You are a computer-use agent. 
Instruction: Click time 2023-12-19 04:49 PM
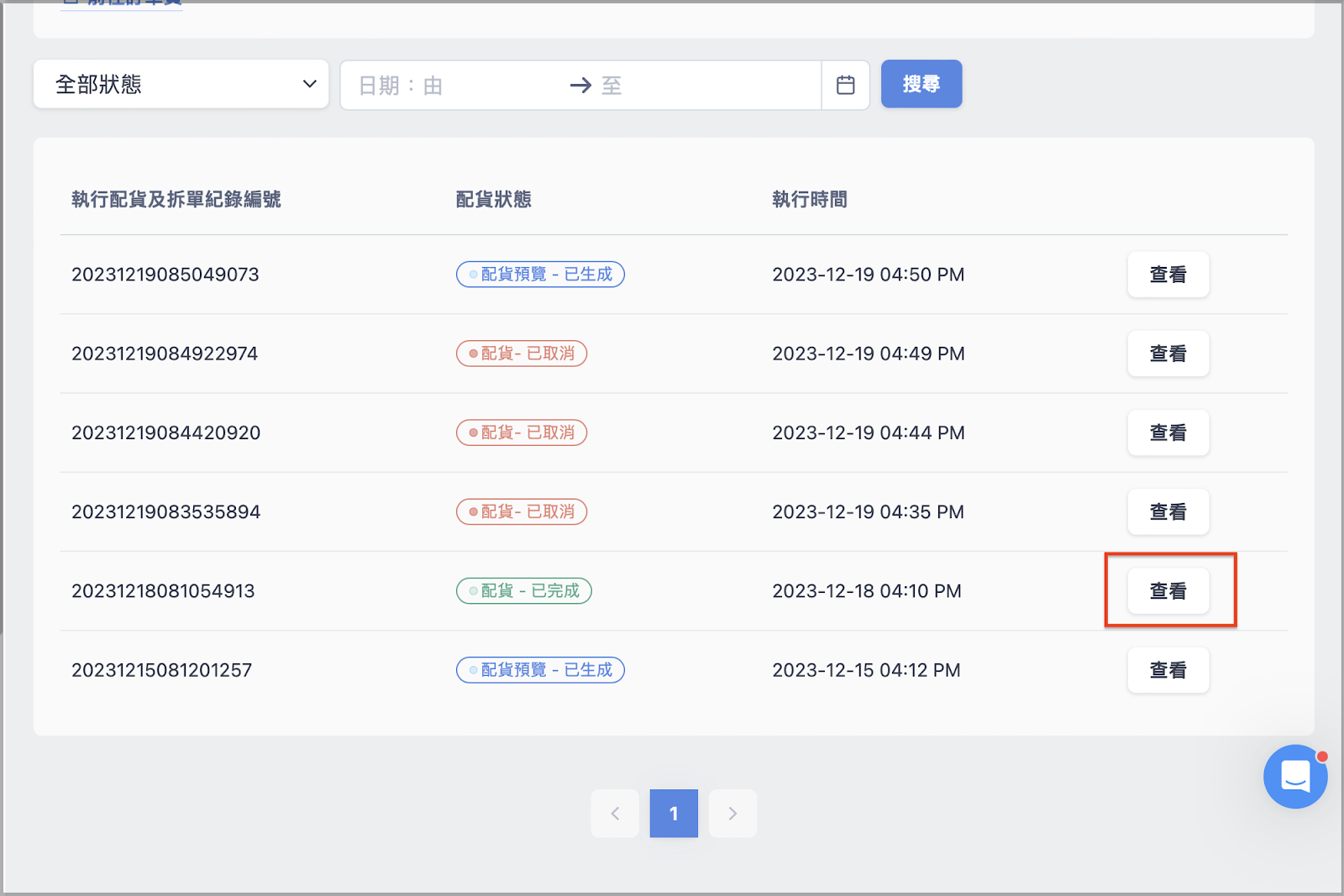pos(869,354)
